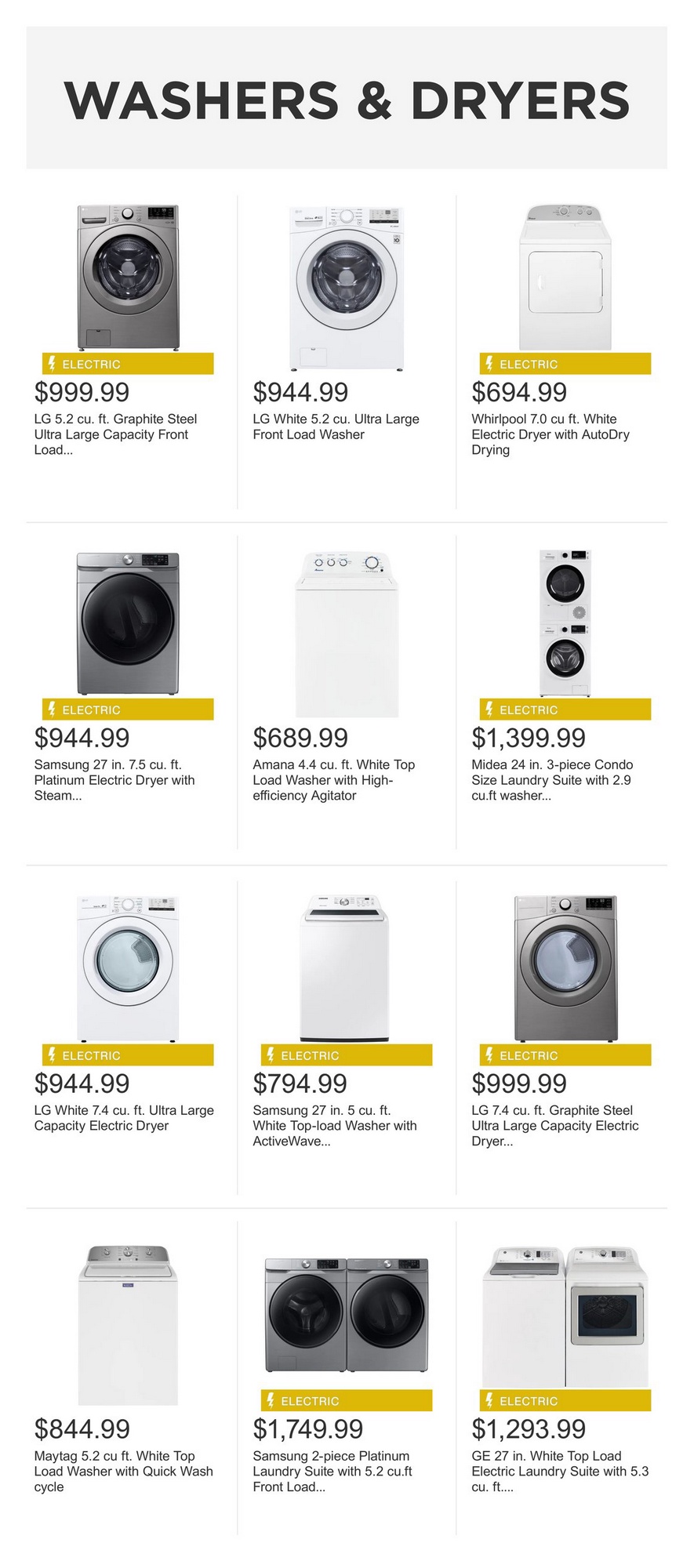This screenshot has width=694, height=1568.
Task: Select the Samsung white top-load washer photo
Action: [x=345, y=967]
